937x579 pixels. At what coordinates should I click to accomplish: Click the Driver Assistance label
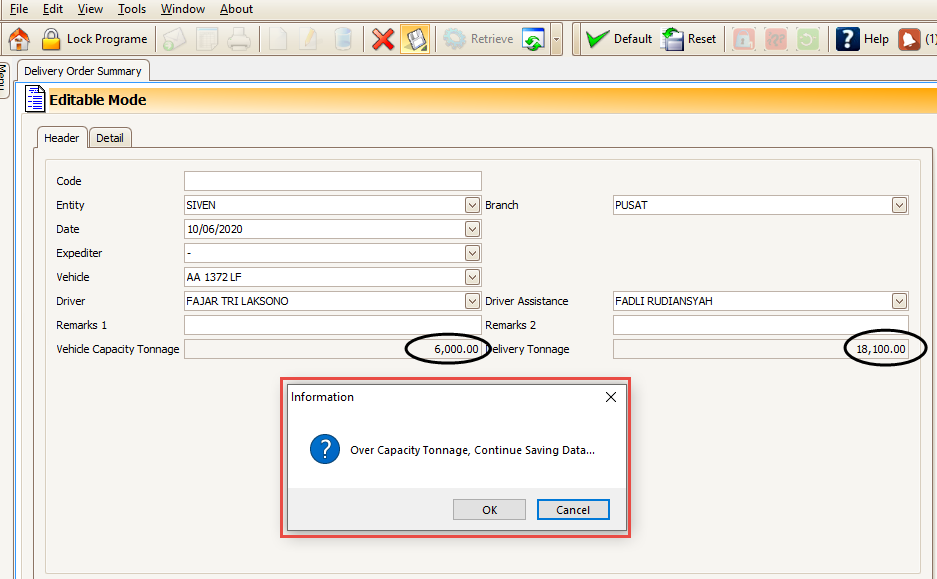click(x=526, y=301)
